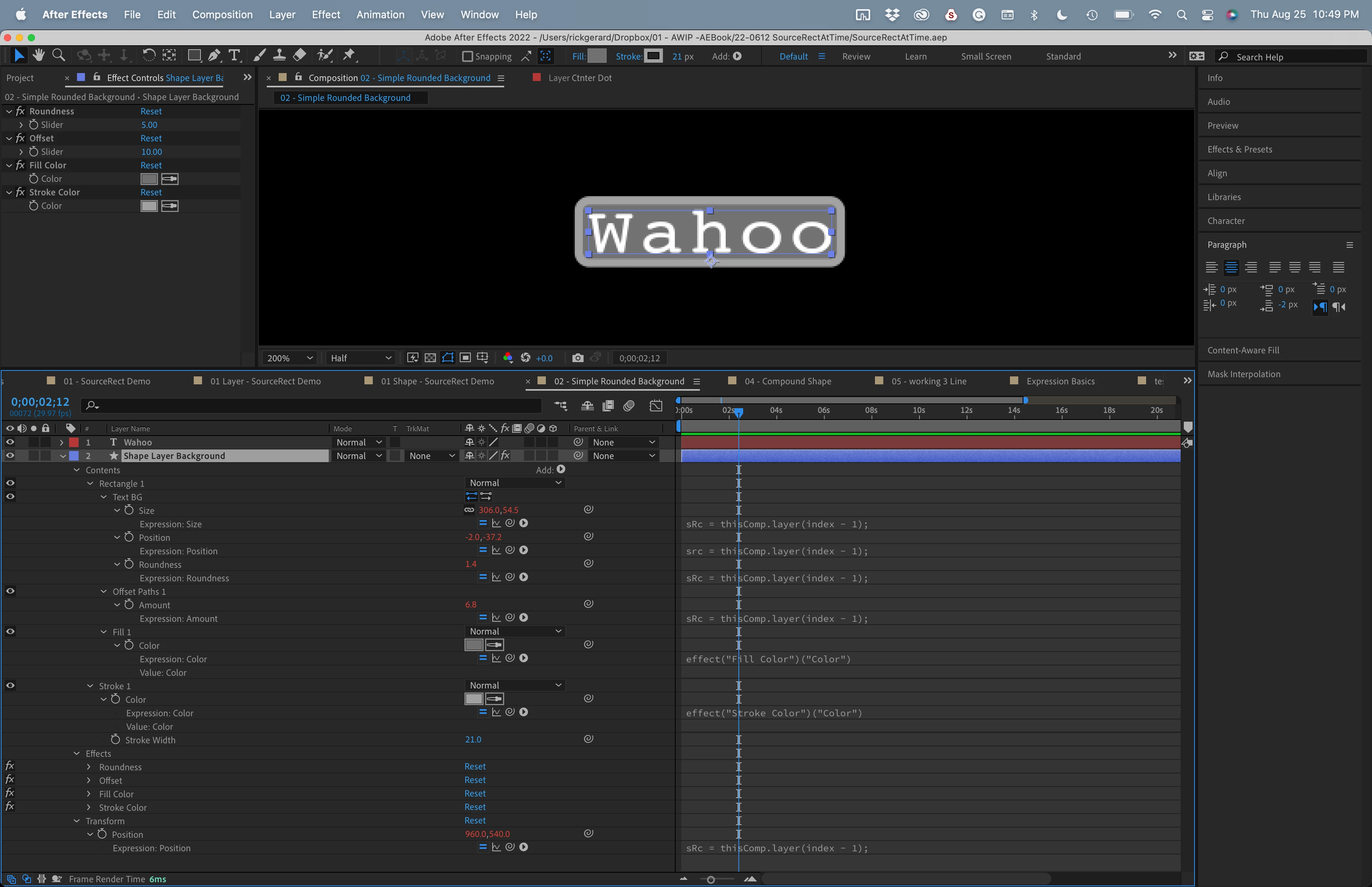Select the Rectangle shape tool
The width and height of the screenshot is (1372, 887).
[194, 56]
